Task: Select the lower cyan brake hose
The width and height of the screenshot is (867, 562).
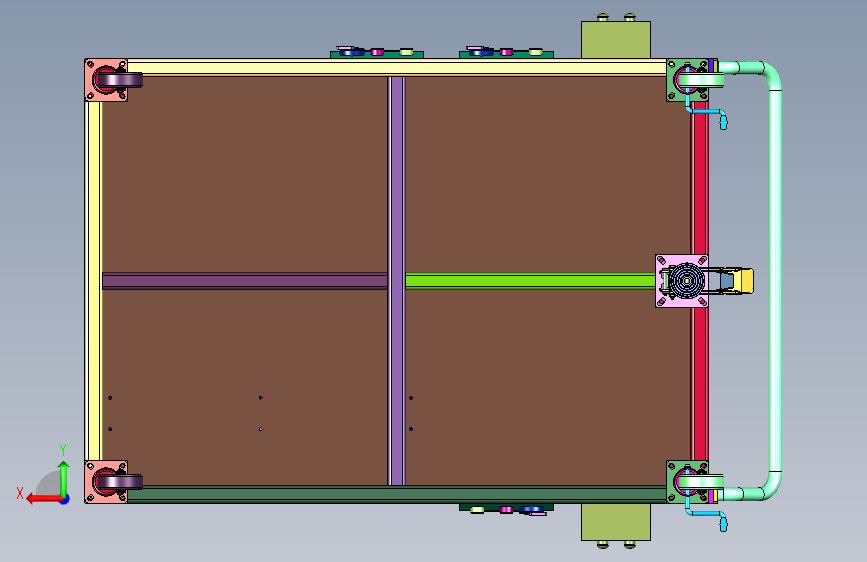Action: [x=707, y=514]
